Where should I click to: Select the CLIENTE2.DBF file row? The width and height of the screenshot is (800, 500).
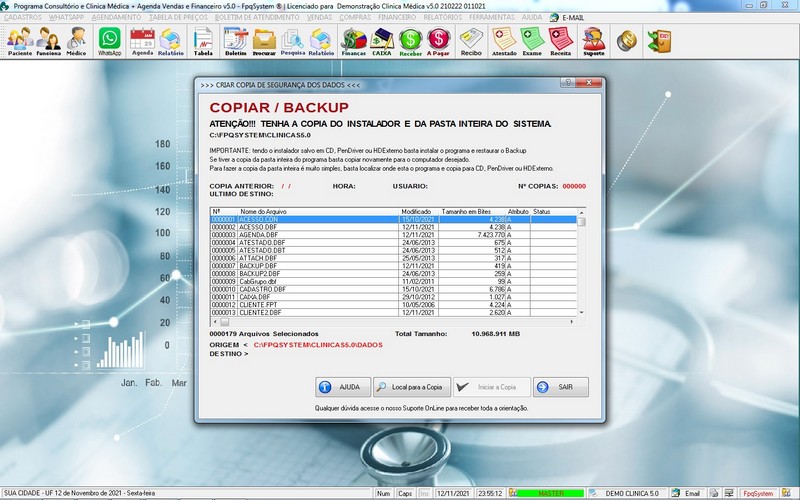tap(393, 312)
